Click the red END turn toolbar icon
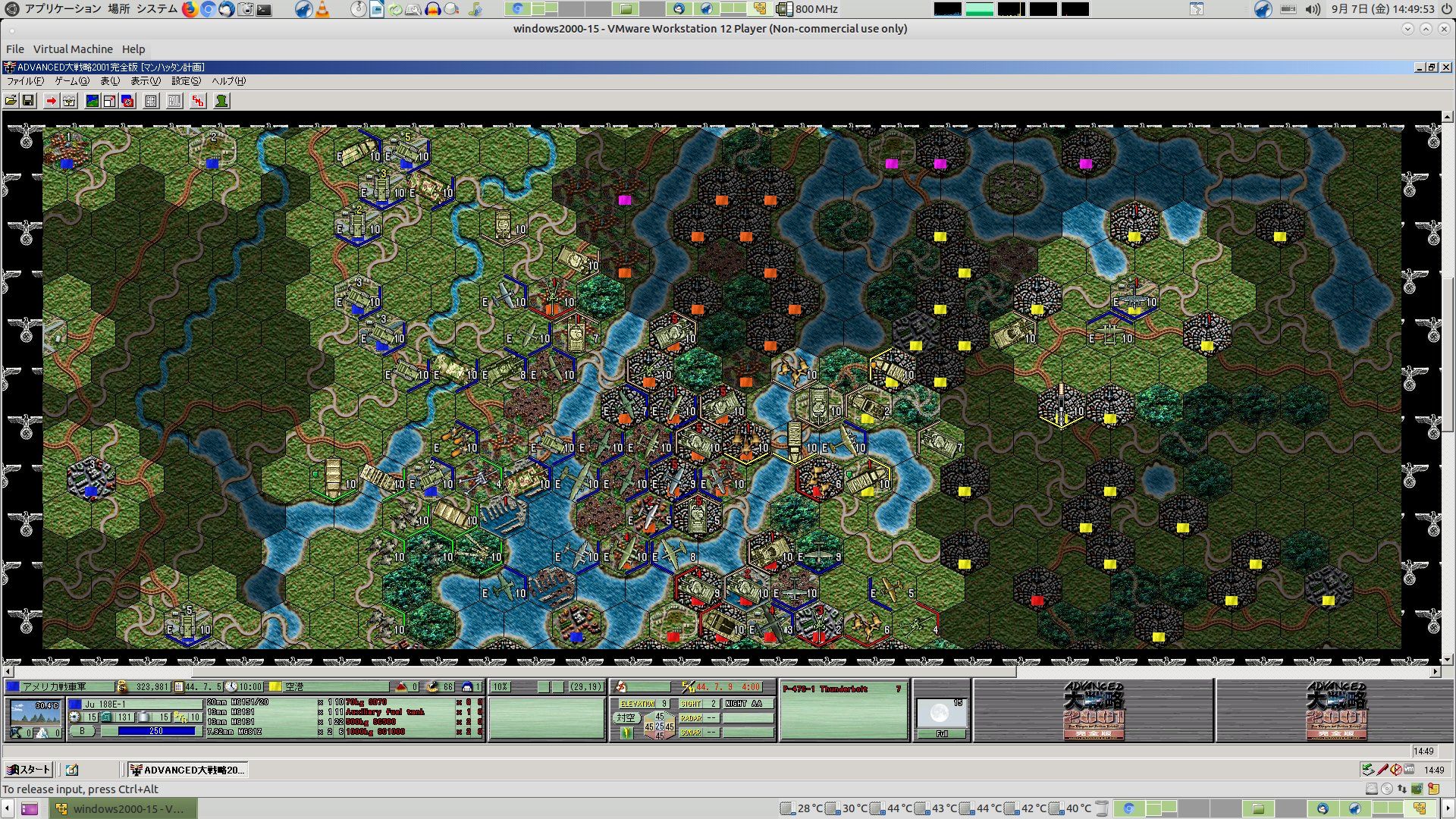 pos(198,101)
